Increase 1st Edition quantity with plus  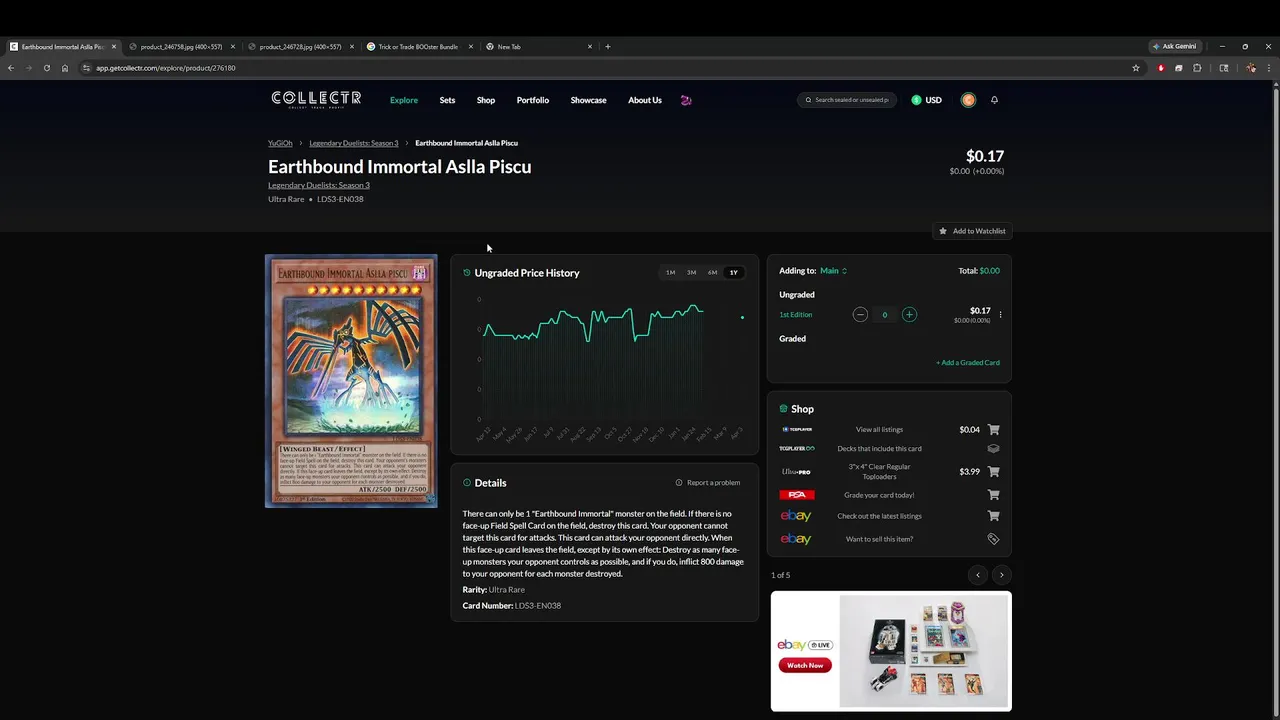coord(909,315)
